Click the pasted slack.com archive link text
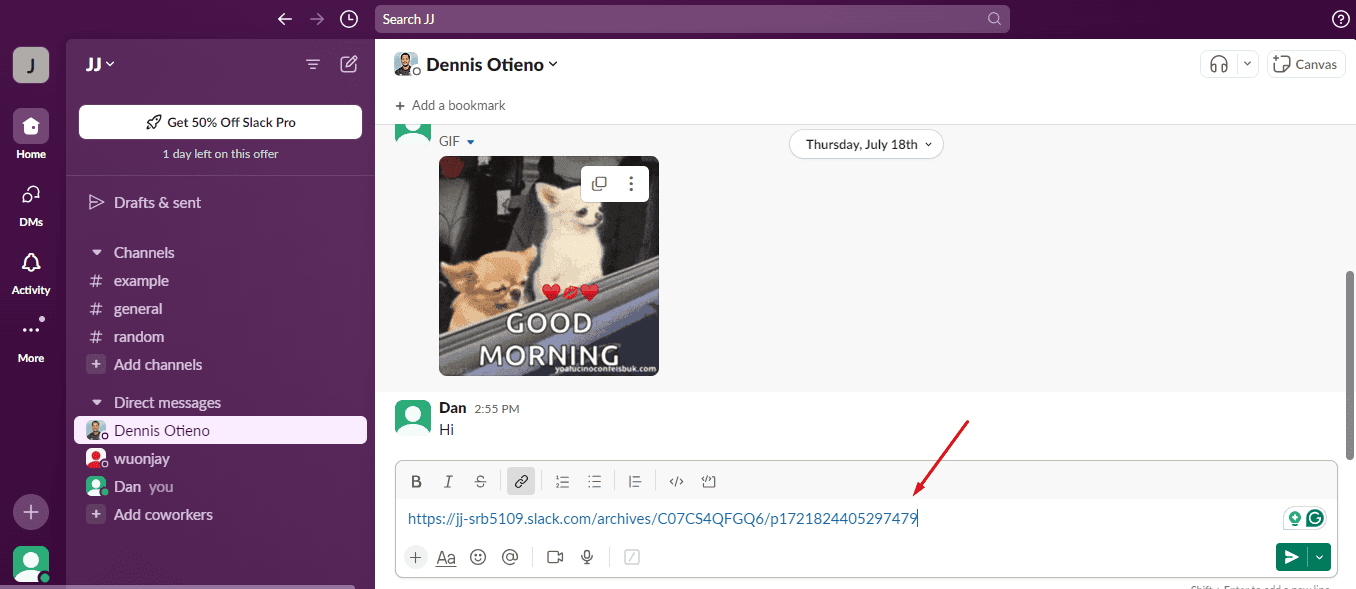 tap(662, 518)
